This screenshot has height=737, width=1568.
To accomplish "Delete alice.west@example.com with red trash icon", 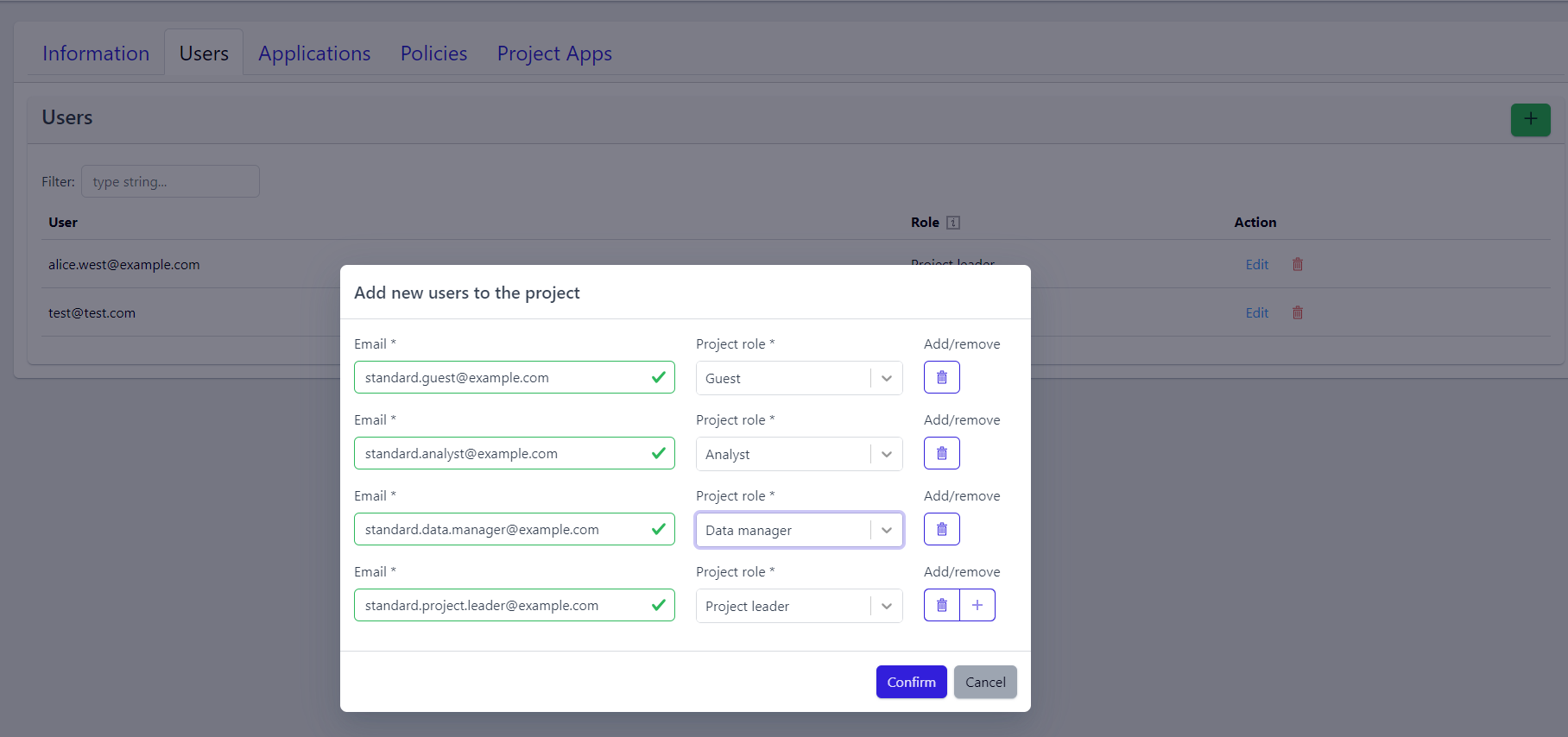I will [1297, 264].
